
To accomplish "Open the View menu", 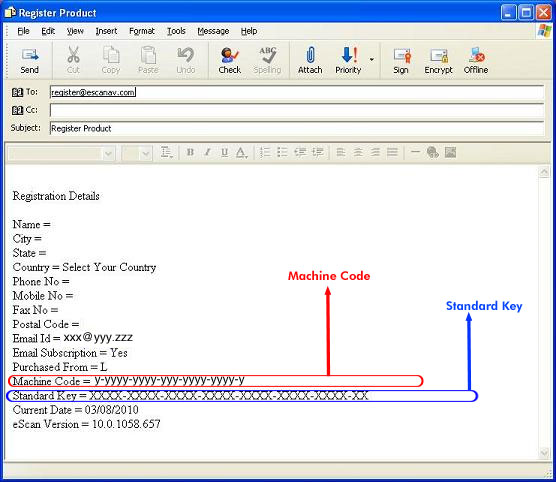I will point(75,31).
